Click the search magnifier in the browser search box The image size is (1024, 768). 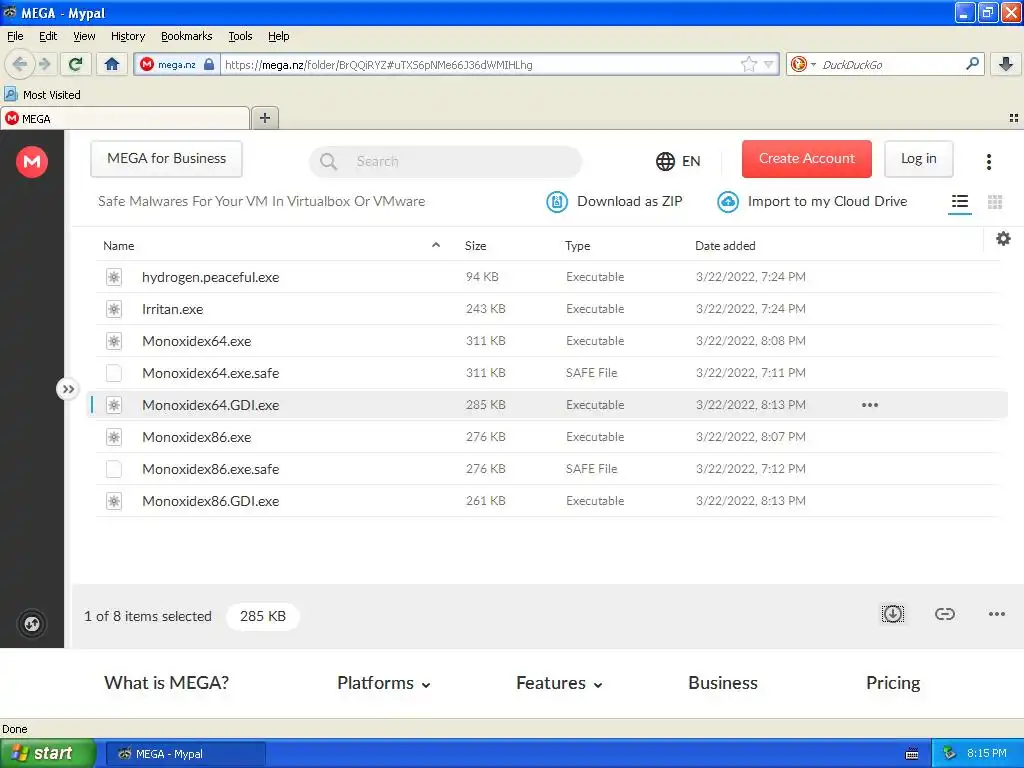(972, 64)
